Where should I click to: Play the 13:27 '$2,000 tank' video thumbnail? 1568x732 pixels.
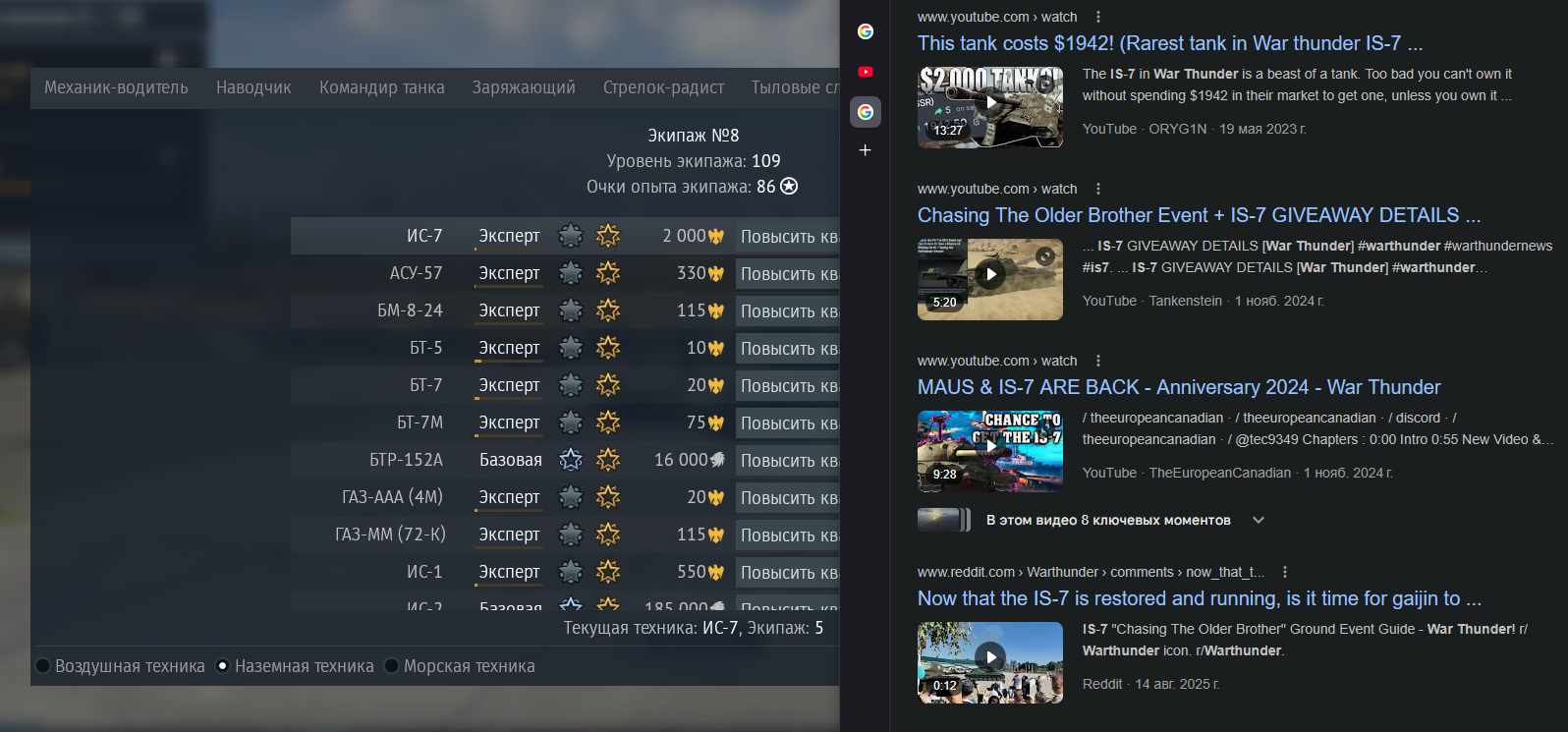point(990,107)
